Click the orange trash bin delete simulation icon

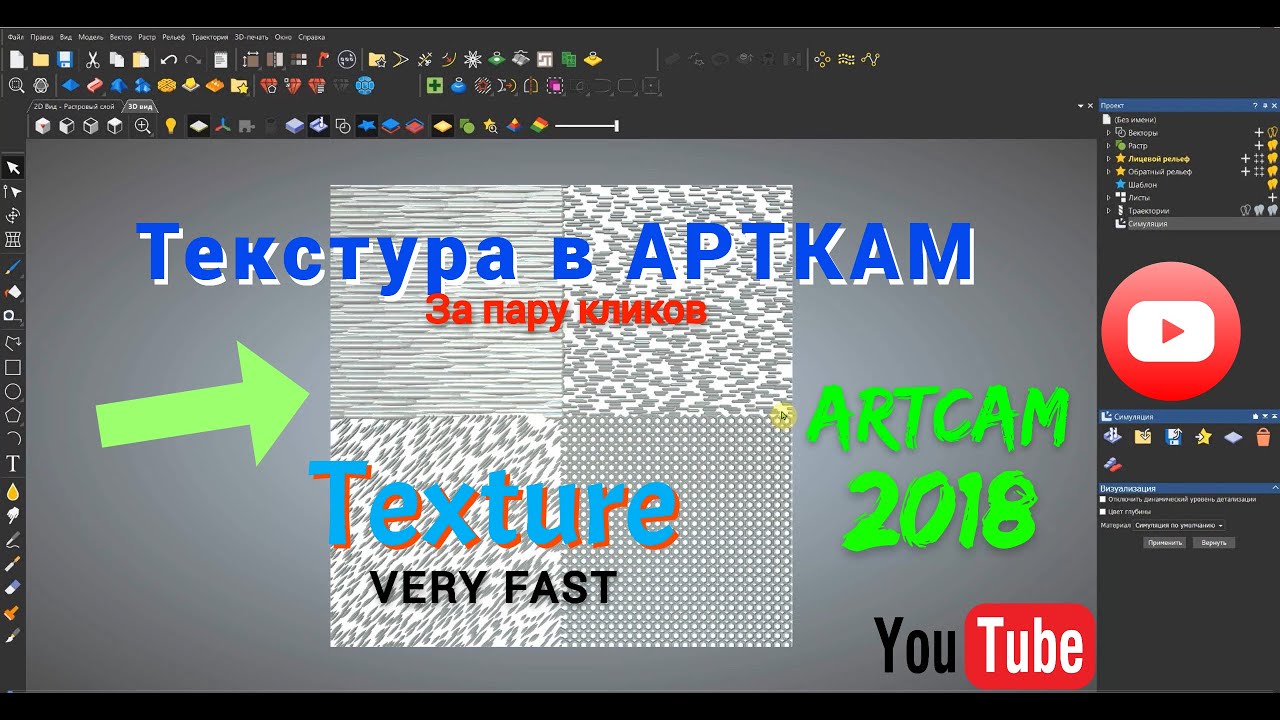[1263, 437]
